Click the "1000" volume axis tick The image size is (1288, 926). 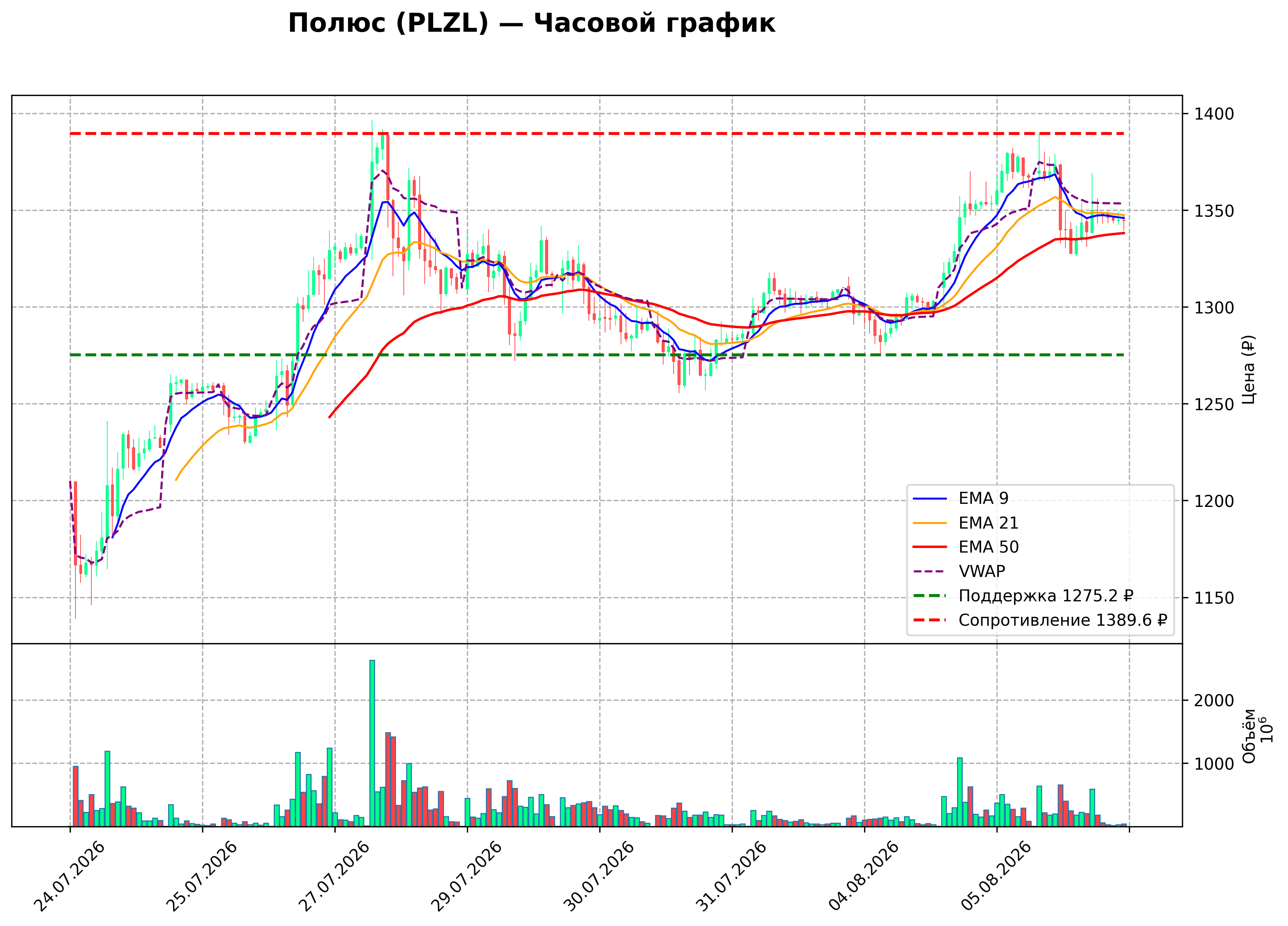click(x=1214, y=764)
